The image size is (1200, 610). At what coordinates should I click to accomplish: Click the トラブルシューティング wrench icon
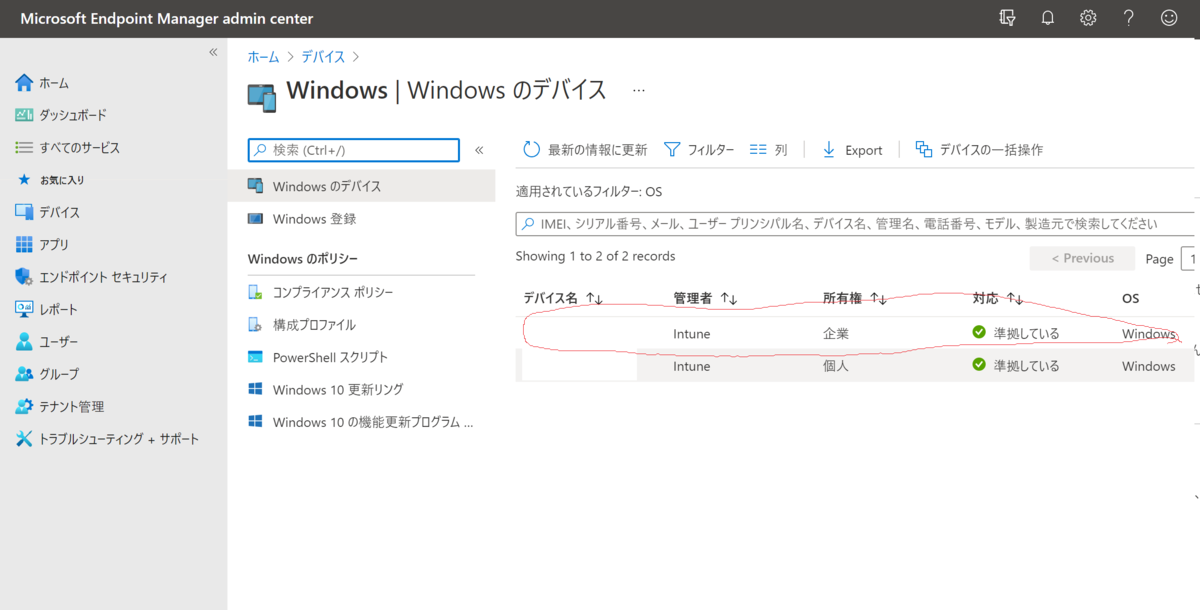pyautogui.click(x=24, y=439)
